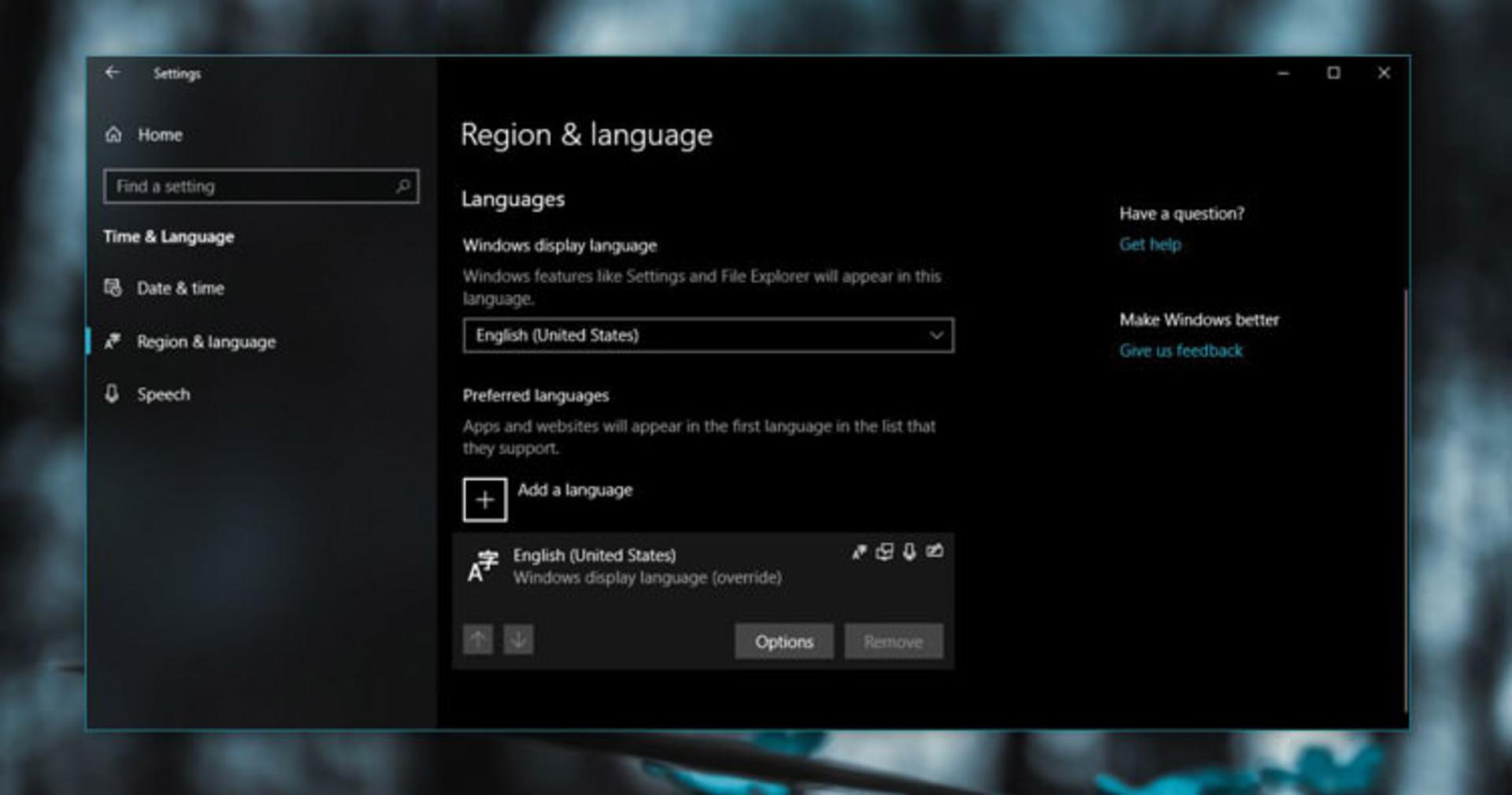
Task: Close the Settings window
Action: tap(1384, 73)
